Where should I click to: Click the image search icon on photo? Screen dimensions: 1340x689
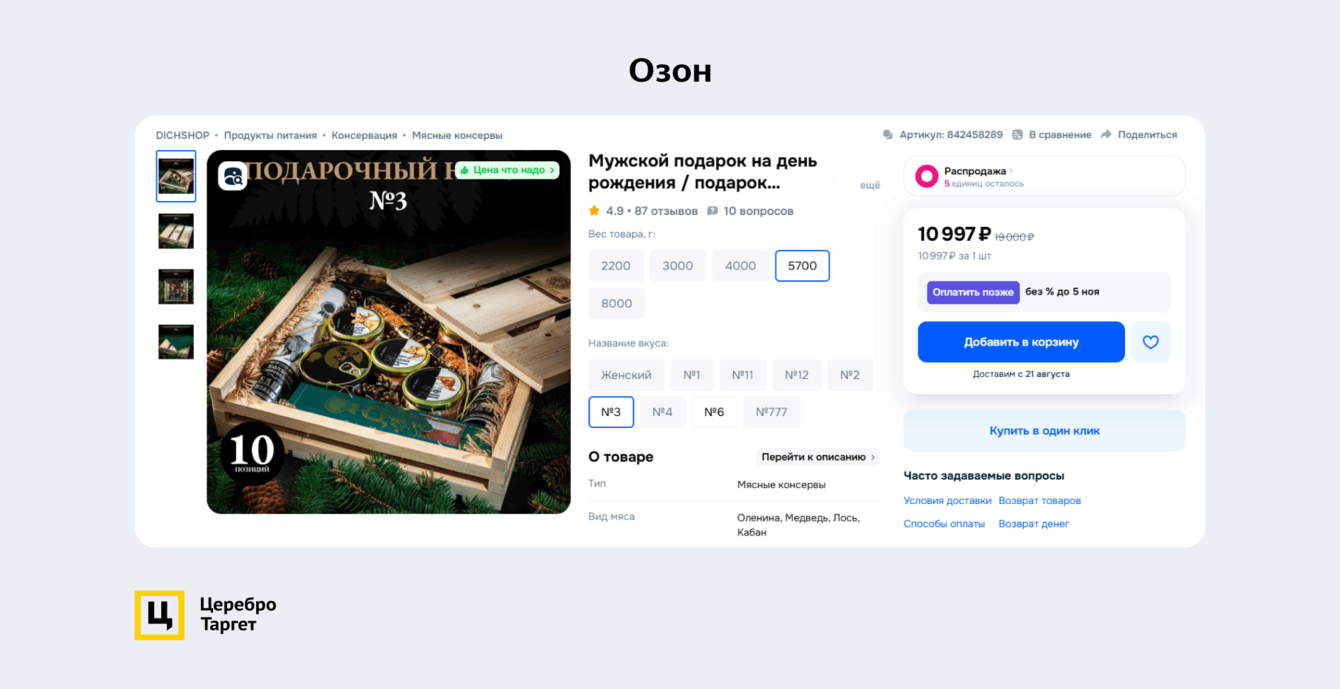pos(233,176)
